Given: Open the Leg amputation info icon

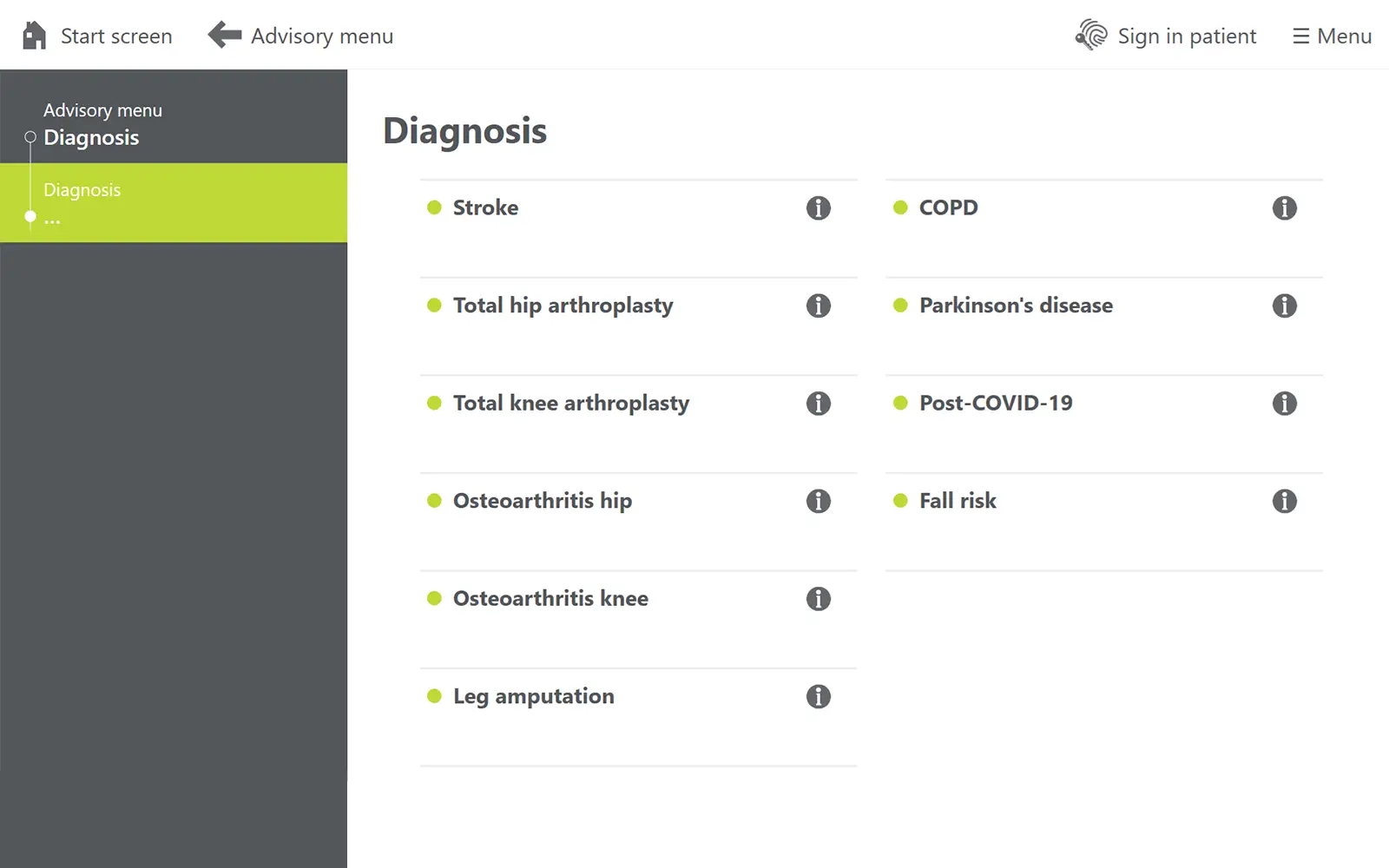Looking at the screenshot, I should (818, 696).
